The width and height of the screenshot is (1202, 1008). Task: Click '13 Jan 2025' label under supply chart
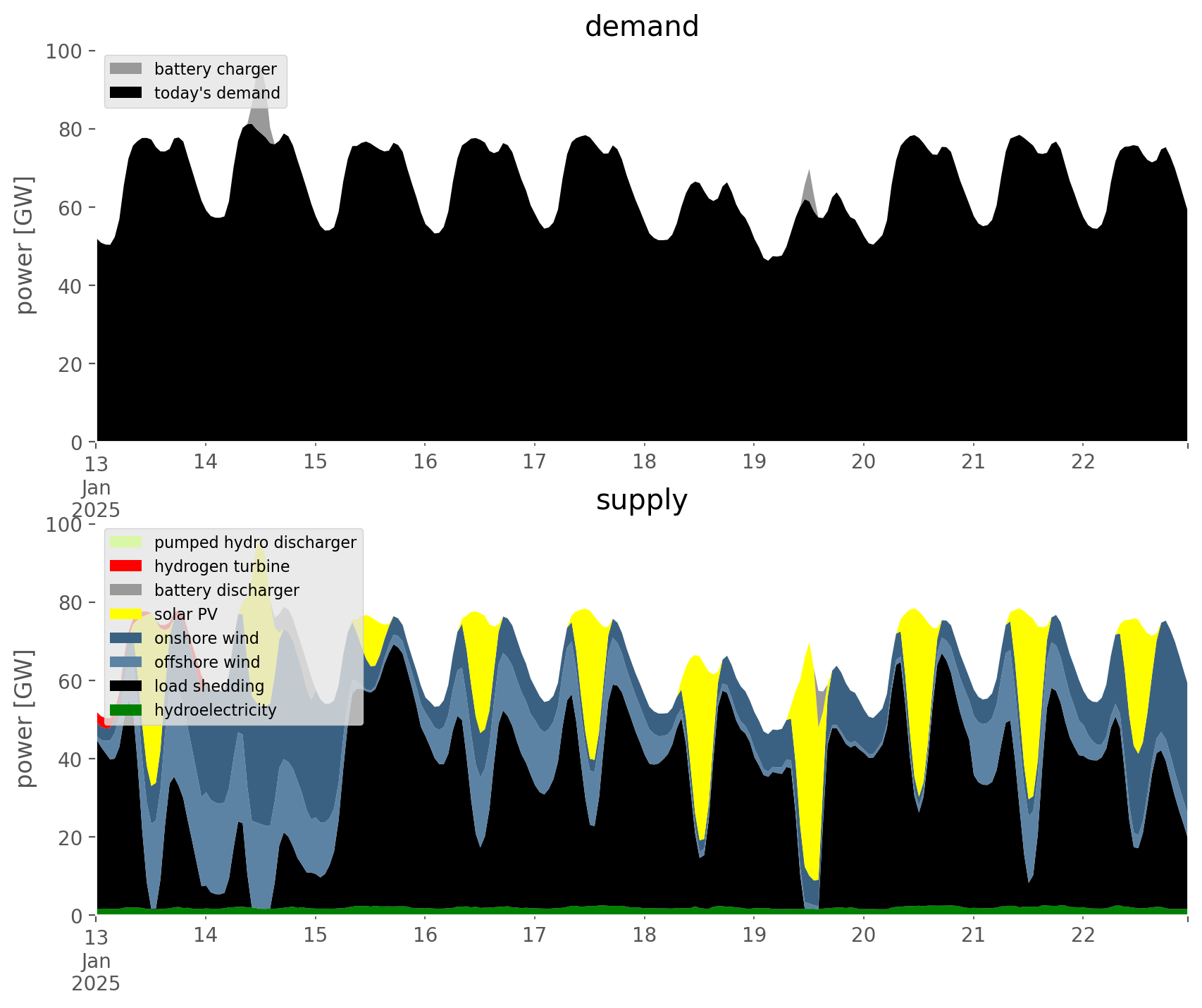pos(96,959)
